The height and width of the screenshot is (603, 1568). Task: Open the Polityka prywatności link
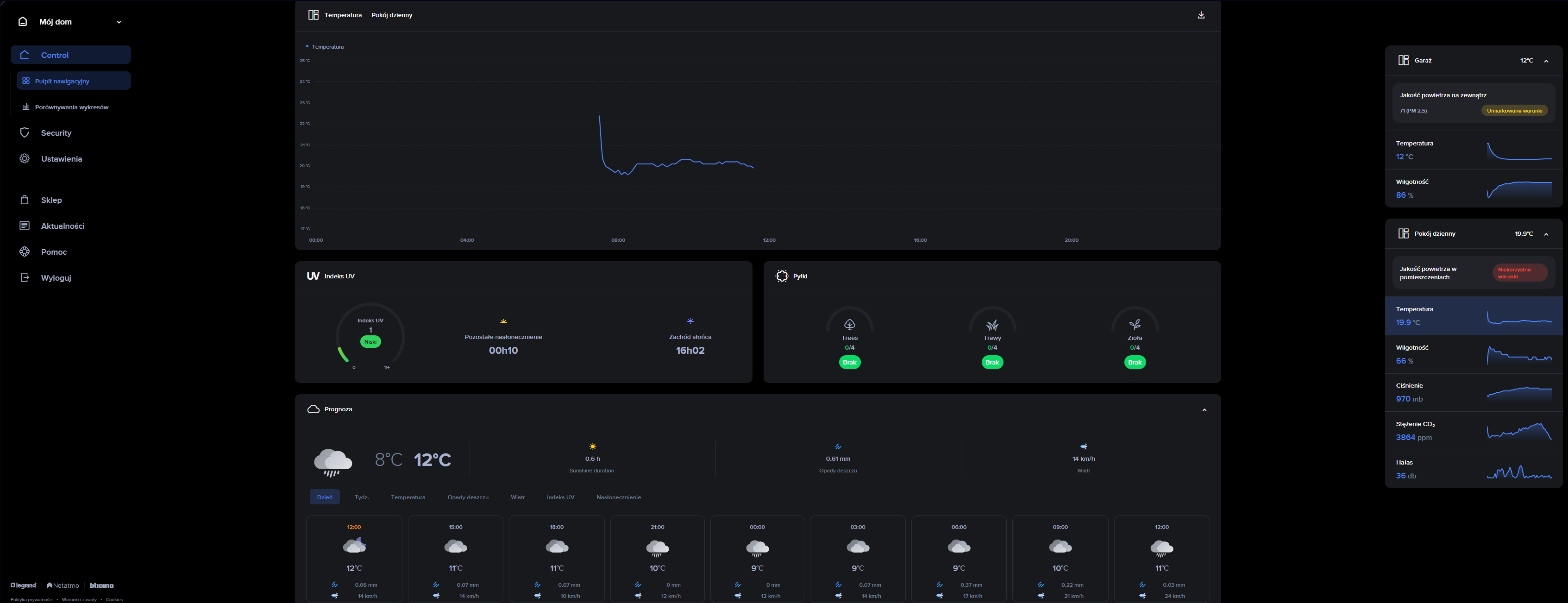click(31, 599)
